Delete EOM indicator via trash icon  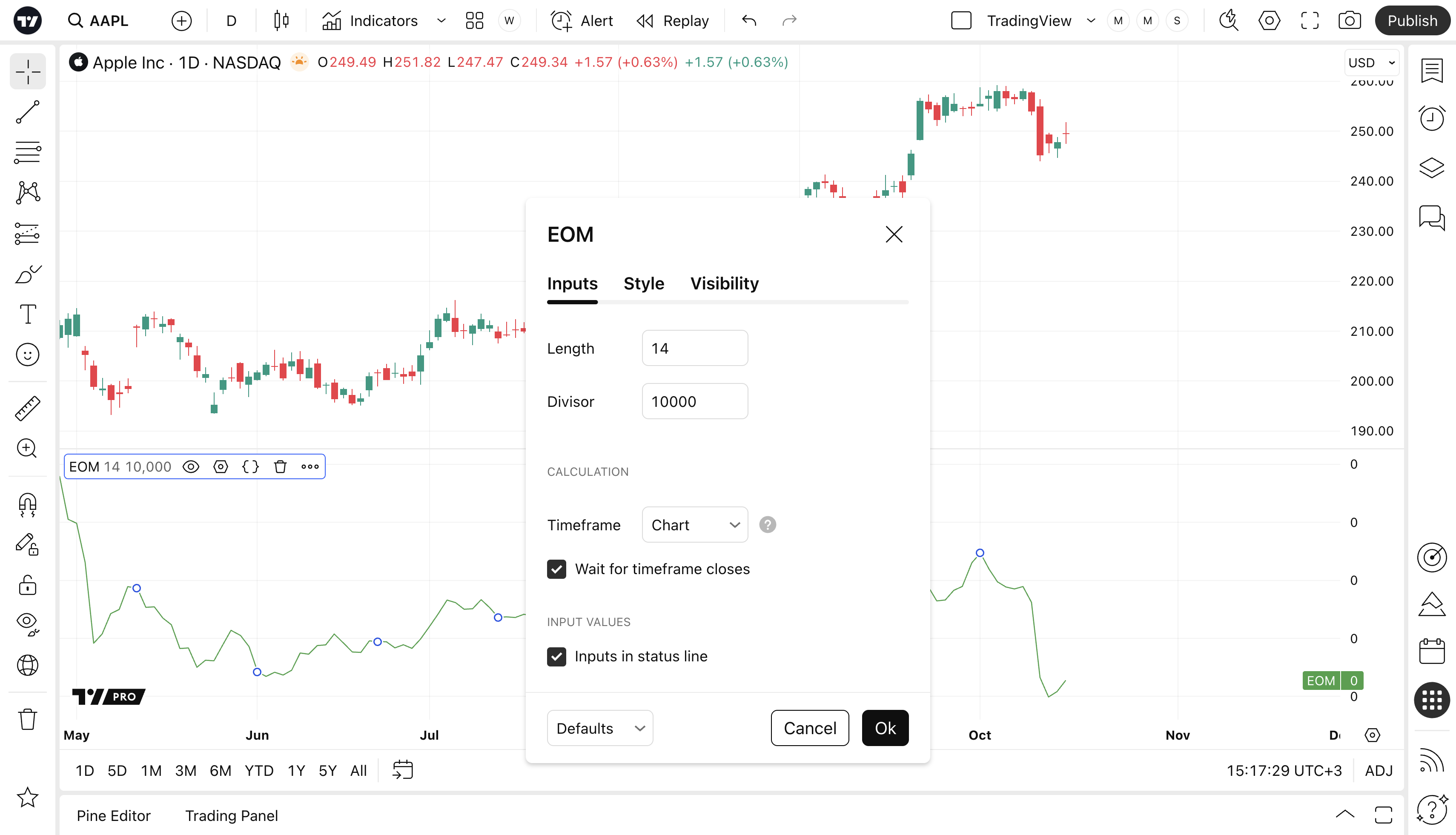pyautogui.click(x=280, y=467)
